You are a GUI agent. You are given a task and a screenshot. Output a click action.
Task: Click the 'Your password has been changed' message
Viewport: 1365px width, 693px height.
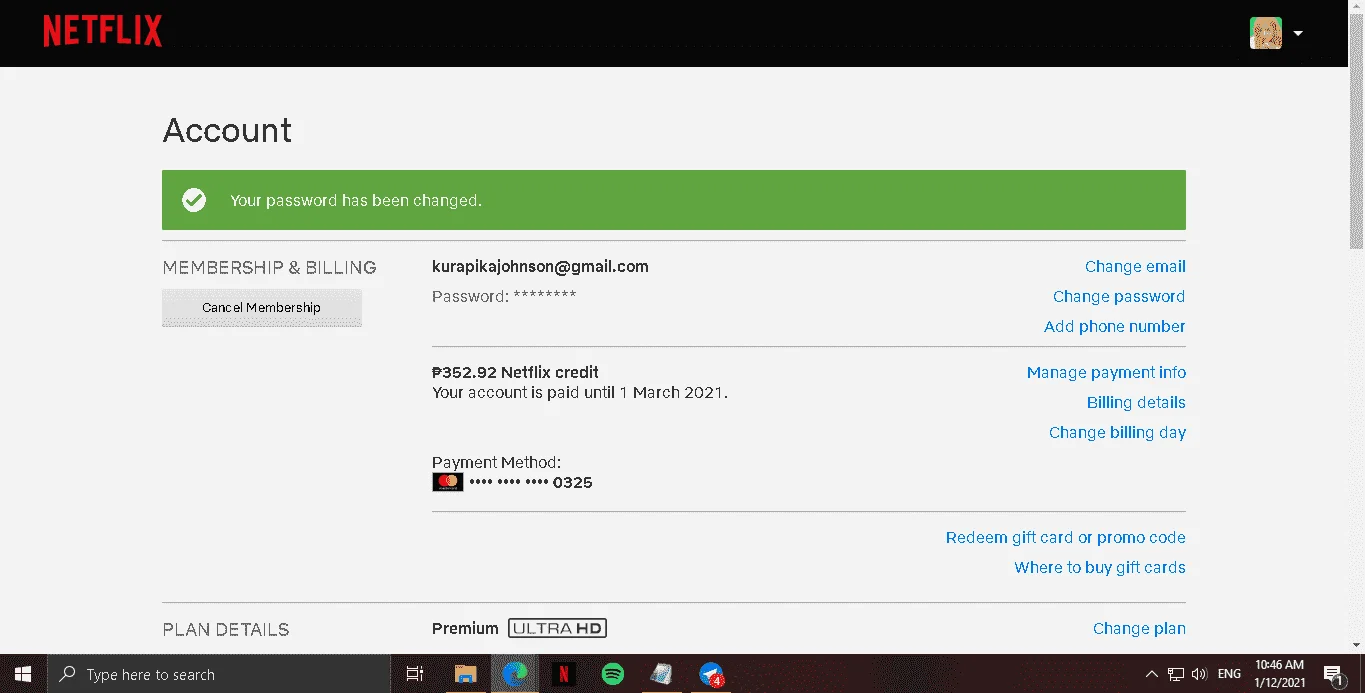(356, 201)
